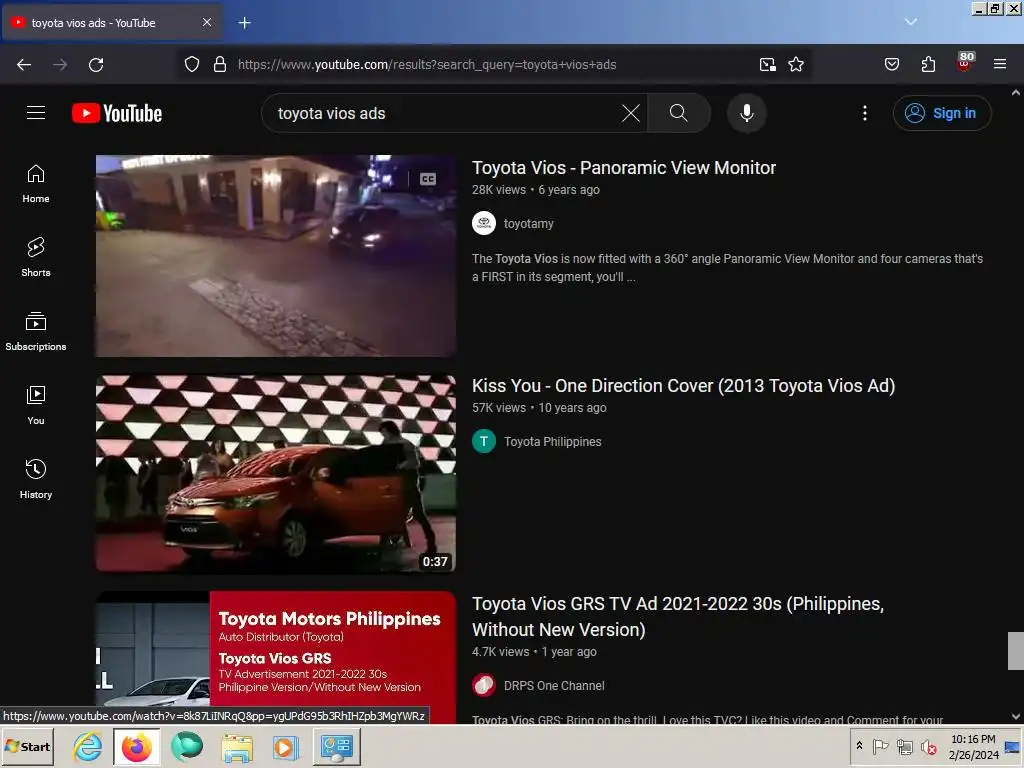Image resolution: width=1024 pixels, height=768 pixels.
Task: Bookmark this page with star
Action: pyautogui.click(x=795, y=65)
